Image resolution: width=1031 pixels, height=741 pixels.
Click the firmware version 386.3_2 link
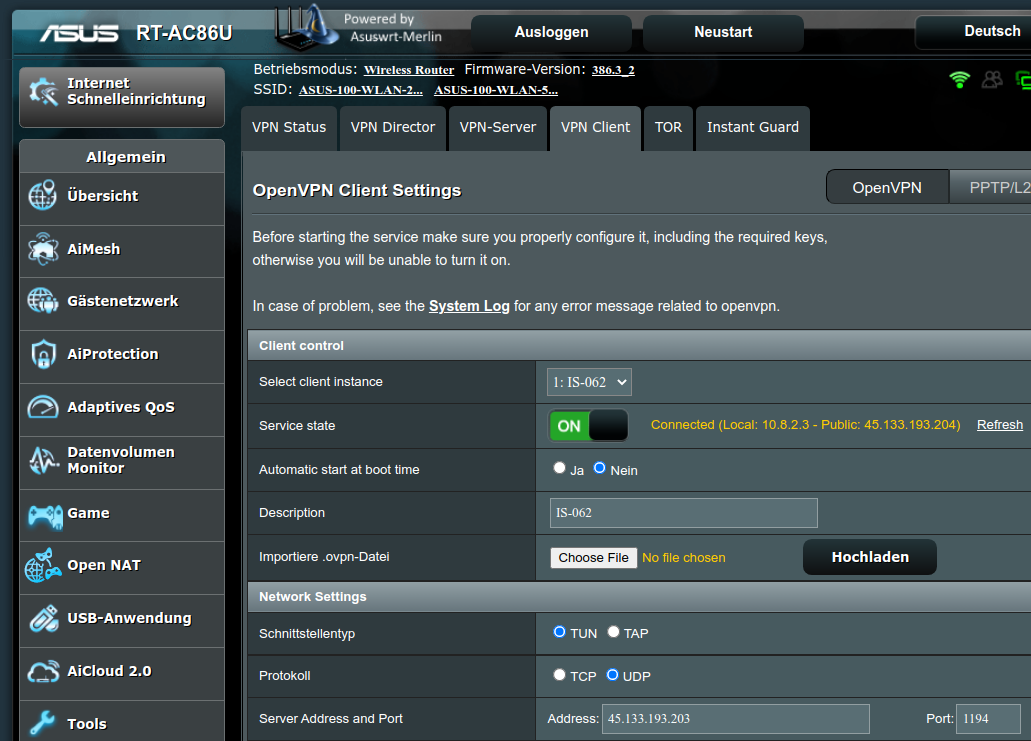coord(613,70)
